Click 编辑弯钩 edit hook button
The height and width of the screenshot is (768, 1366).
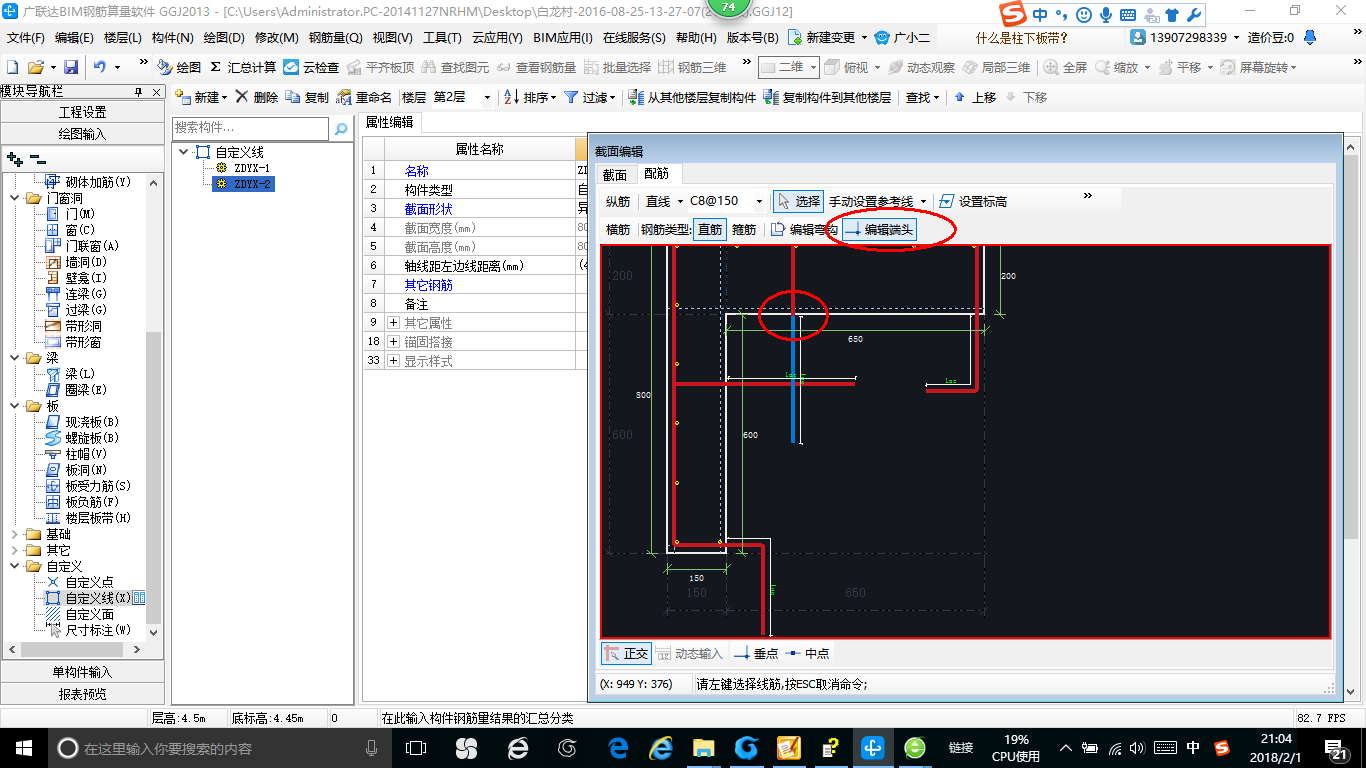pyautogui.click(x=804, y=229)
